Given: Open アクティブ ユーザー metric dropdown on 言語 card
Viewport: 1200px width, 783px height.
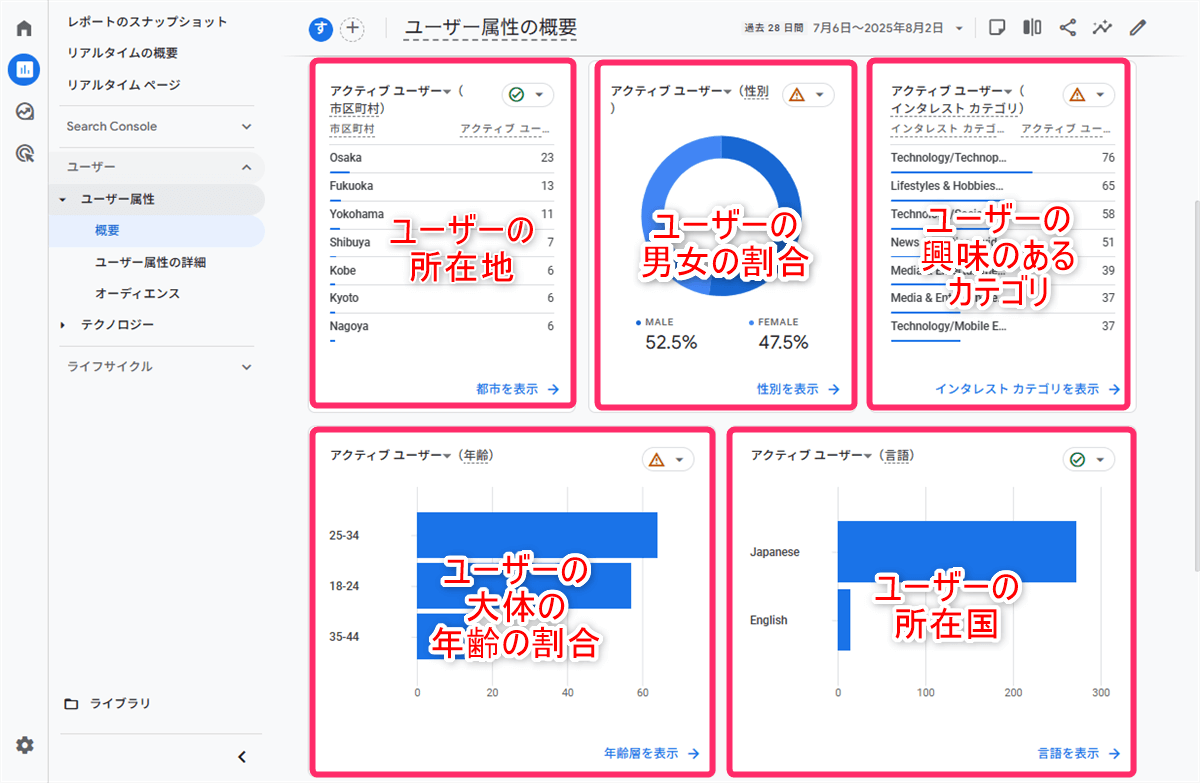Looking at the screenshot, I should pos(811,455).
